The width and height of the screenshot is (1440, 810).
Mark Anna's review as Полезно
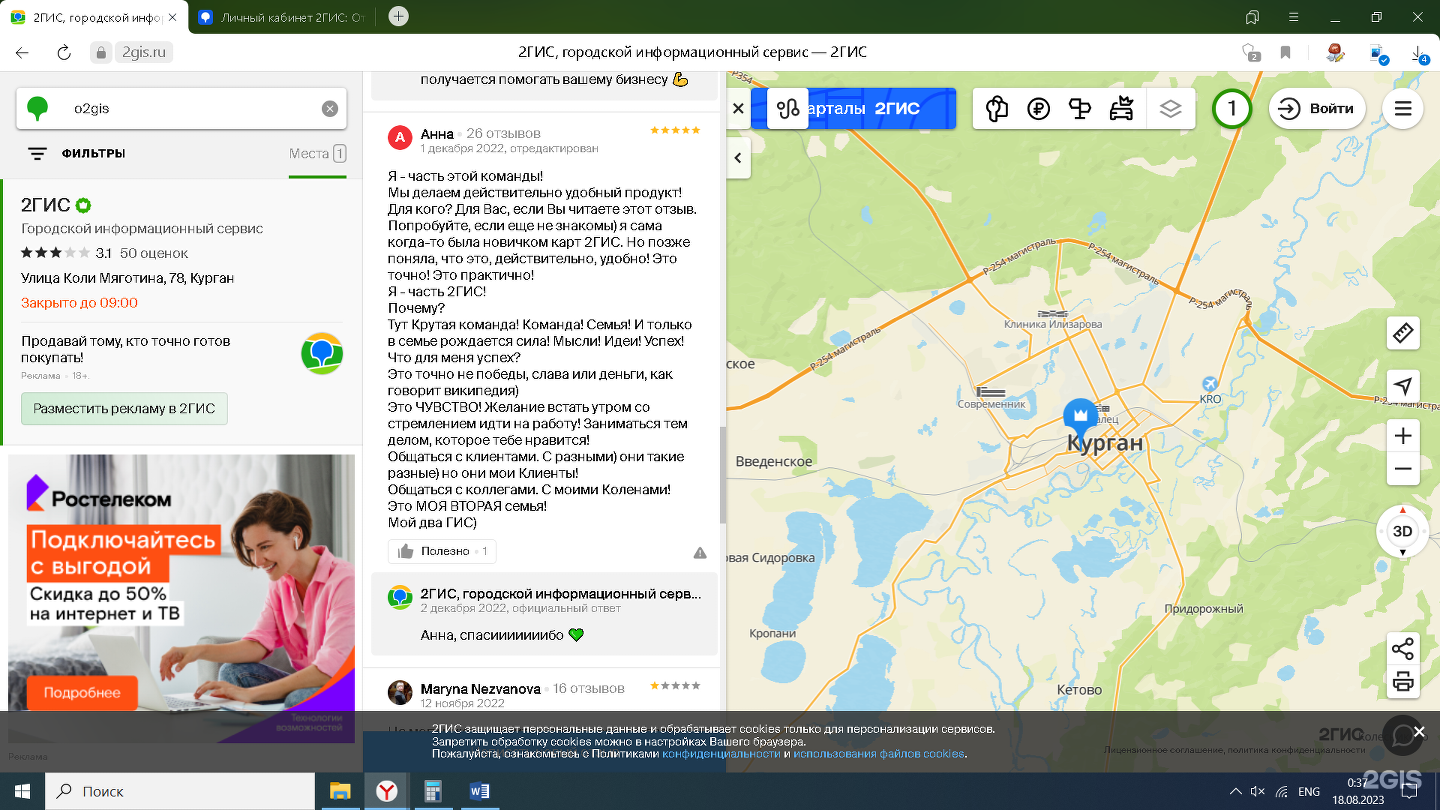(x=442, y=551)
